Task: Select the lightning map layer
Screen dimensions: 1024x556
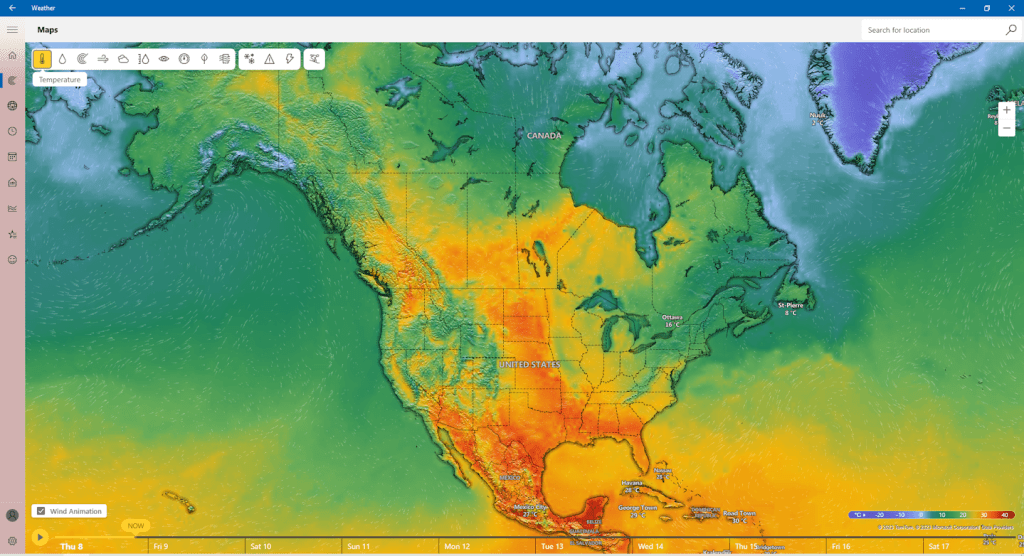Action: (x=290, y=59)
